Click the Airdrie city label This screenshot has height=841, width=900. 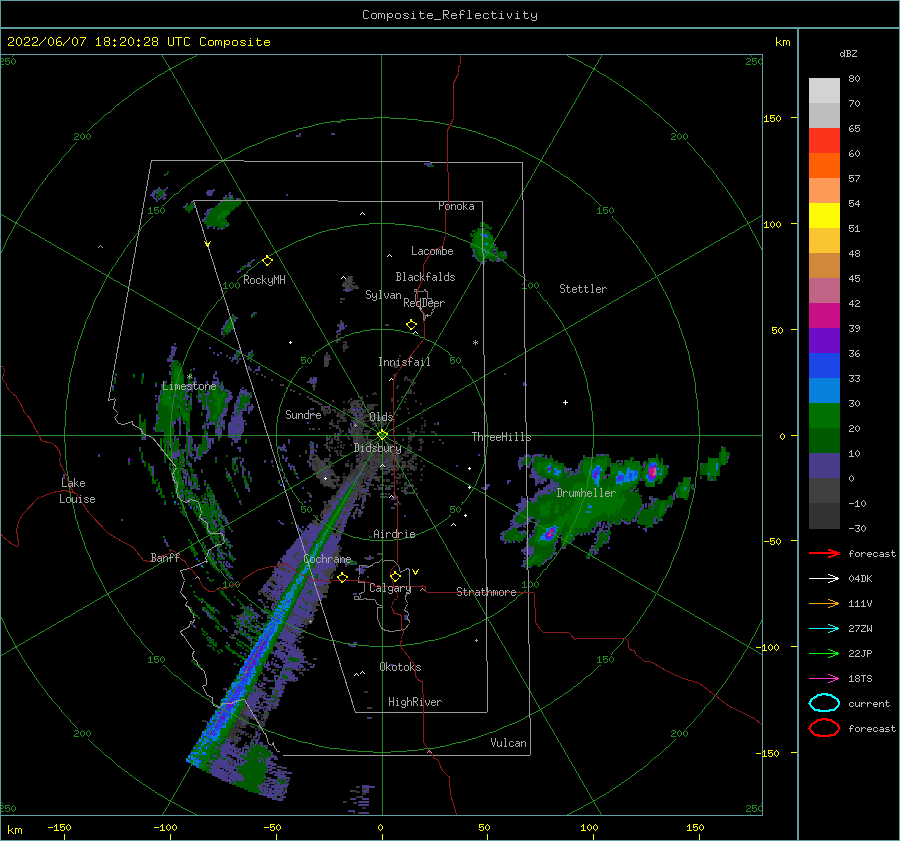(x=394, y=534)
